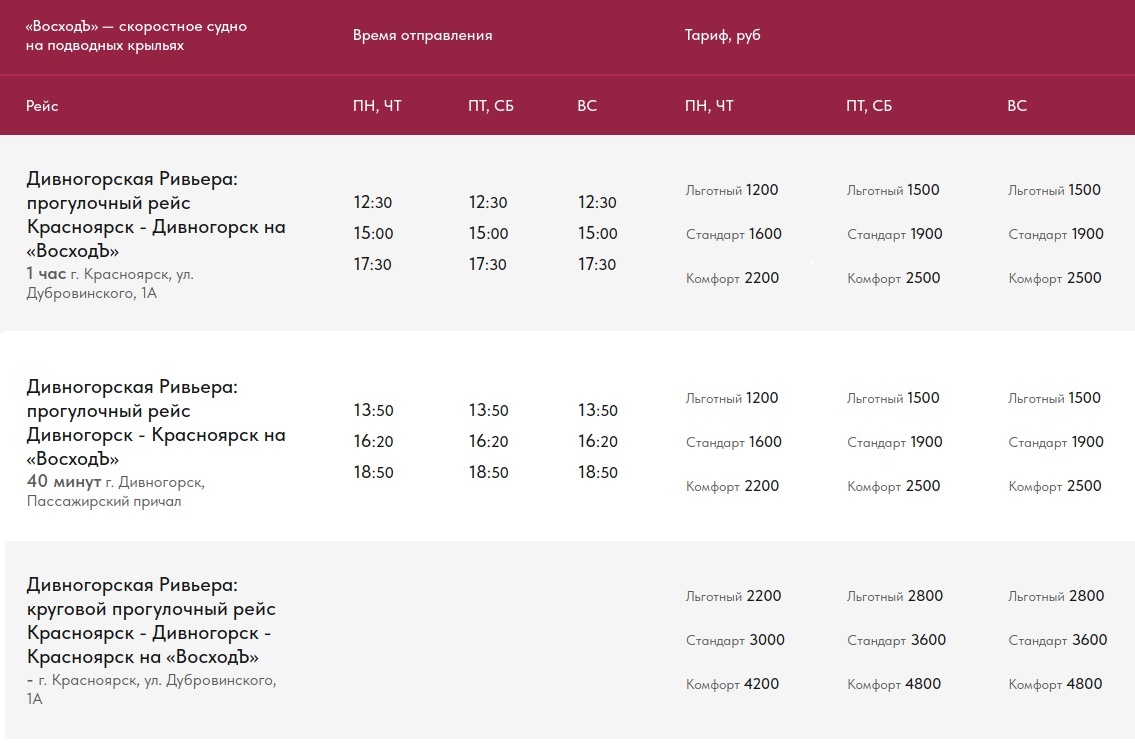The width and height of the screenshot is (1135, 743).
Task: Select ВС Стандарт 1900 for Дивногорск–Красноярск
Action: 1056,442
